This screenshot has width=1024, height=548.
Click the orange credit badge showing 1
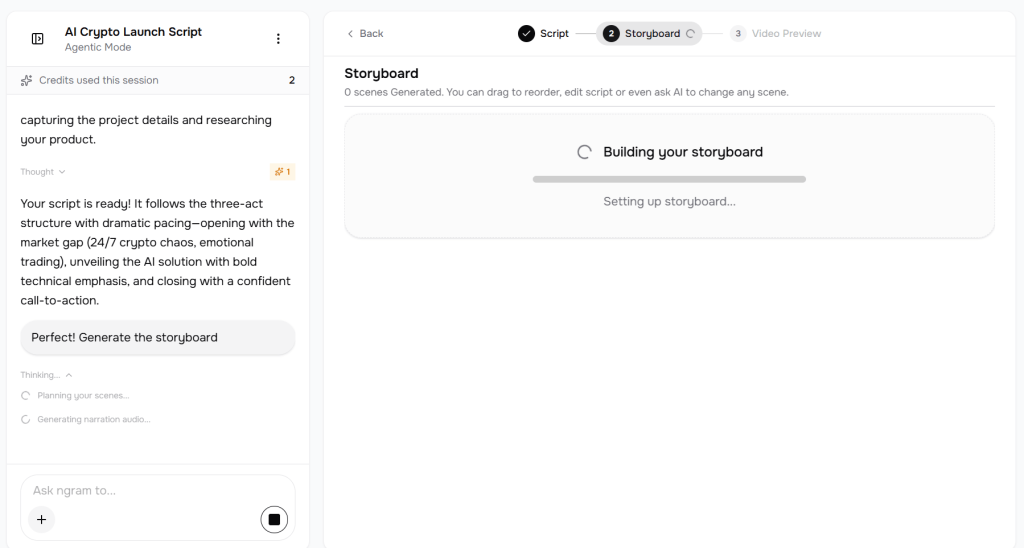pos(282,172)
